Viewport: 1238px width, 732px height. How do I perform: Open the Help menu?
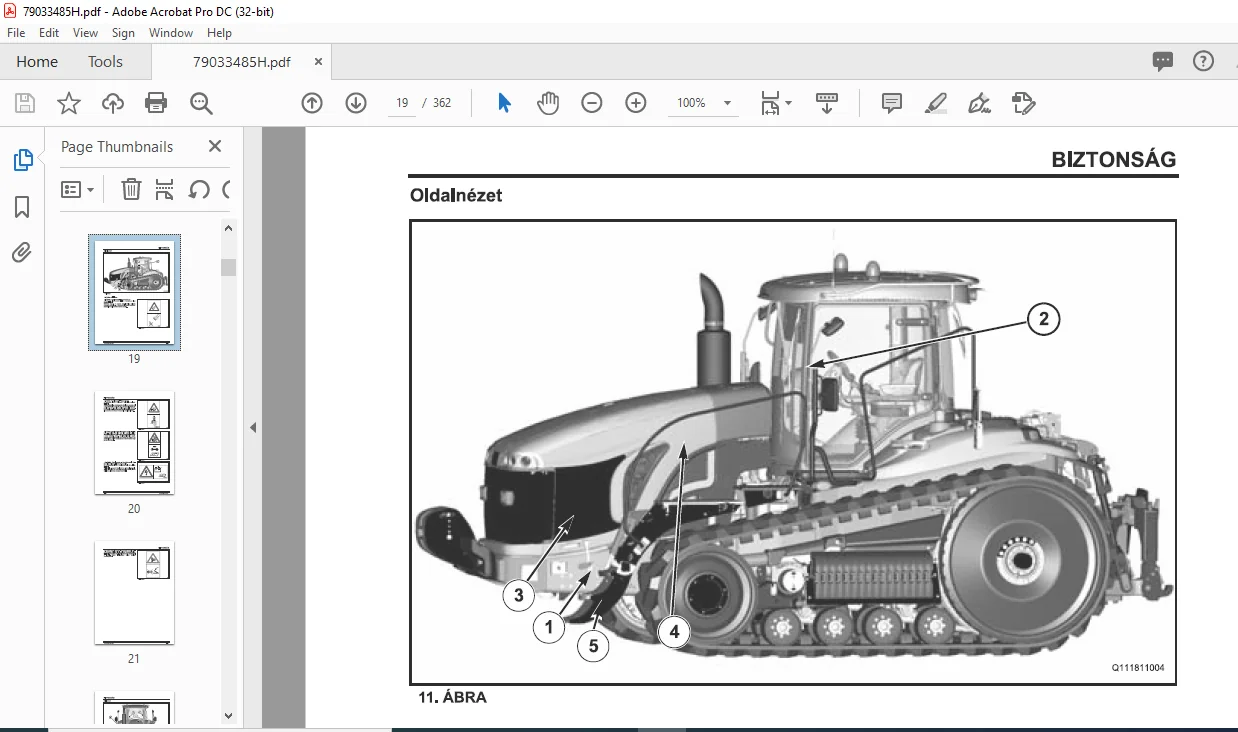pyautogui.click(x=219, y=33)
